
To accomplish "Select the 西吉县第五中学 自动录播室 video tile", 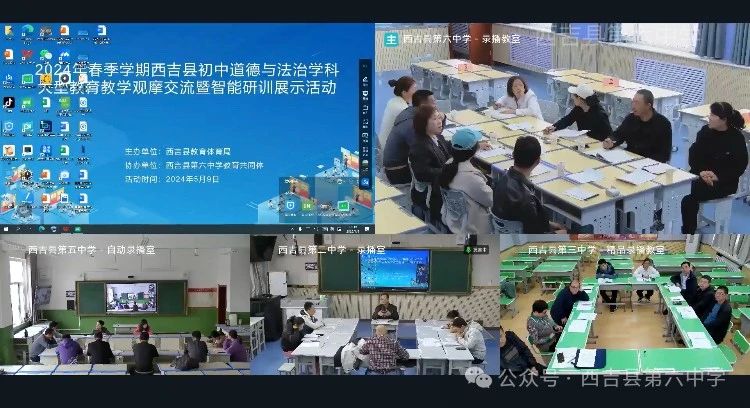I will click(125, 310).
